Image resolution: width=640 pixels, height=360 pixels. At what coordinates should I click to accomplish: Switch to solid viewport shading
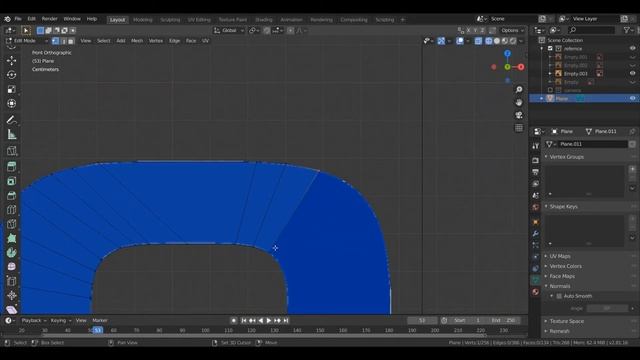(x=497, y=41)
